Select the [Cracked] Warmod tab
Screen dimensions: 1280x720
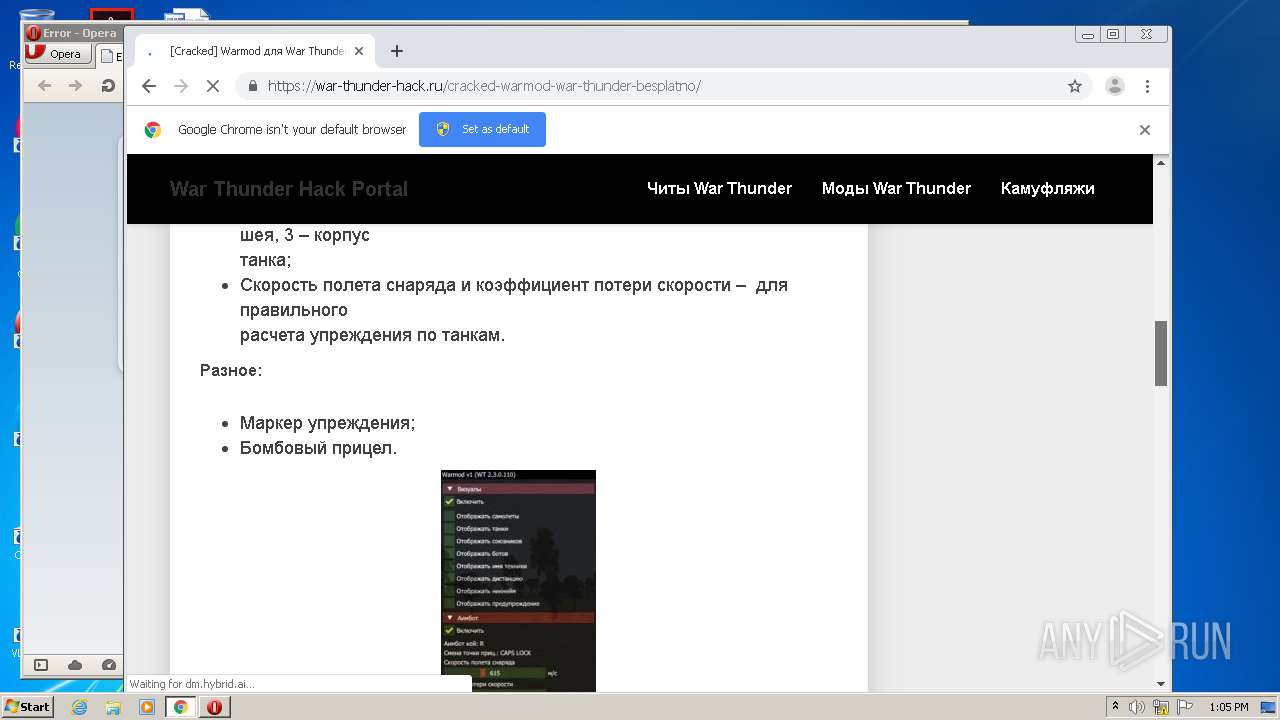tap(255, 51)
